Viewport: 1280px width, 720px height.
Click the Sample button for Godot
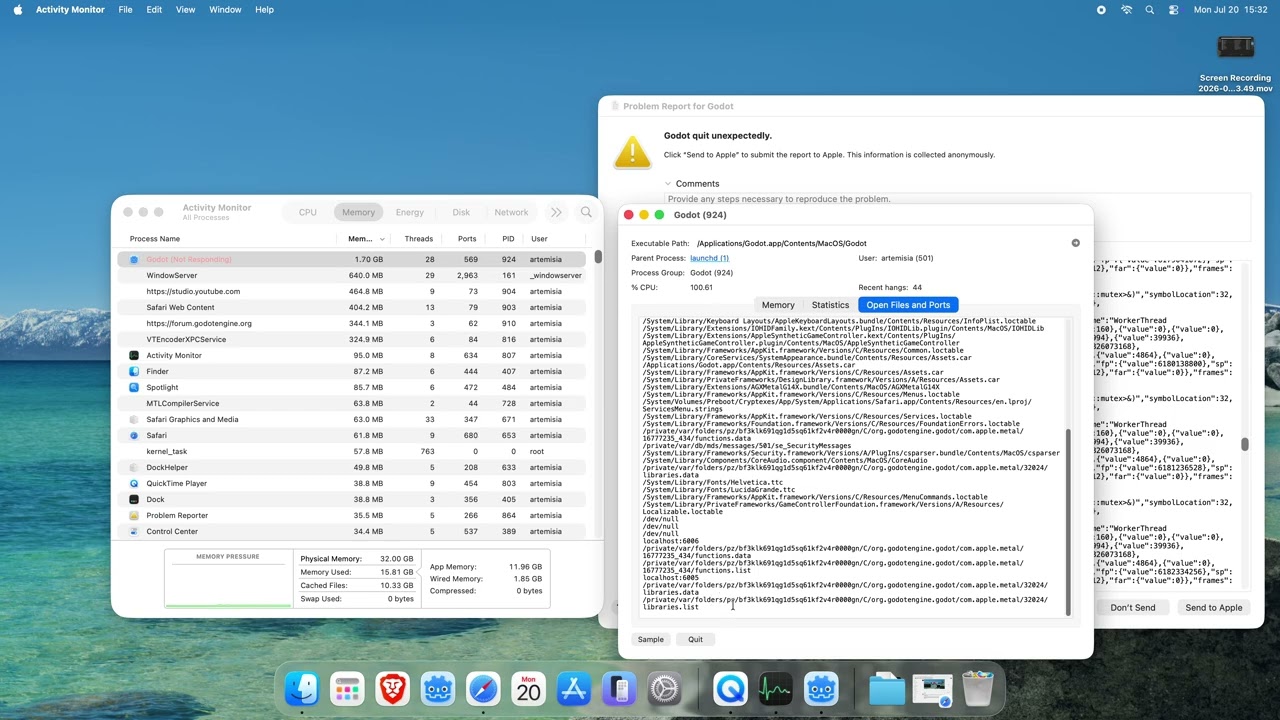(x=651, y=639)
